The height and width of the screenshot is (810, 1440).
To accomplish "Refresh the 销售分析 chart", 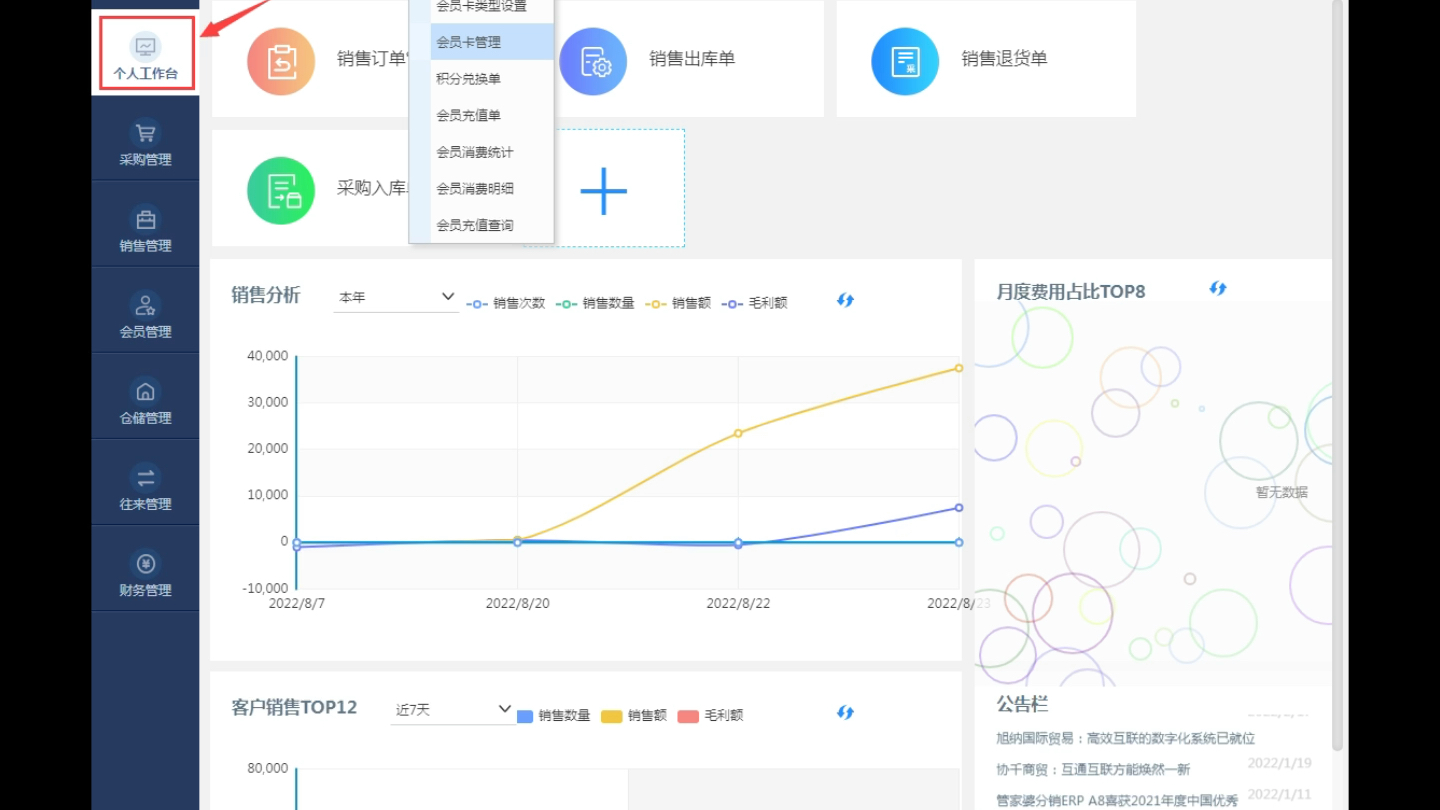I will [x=844, y=299].
